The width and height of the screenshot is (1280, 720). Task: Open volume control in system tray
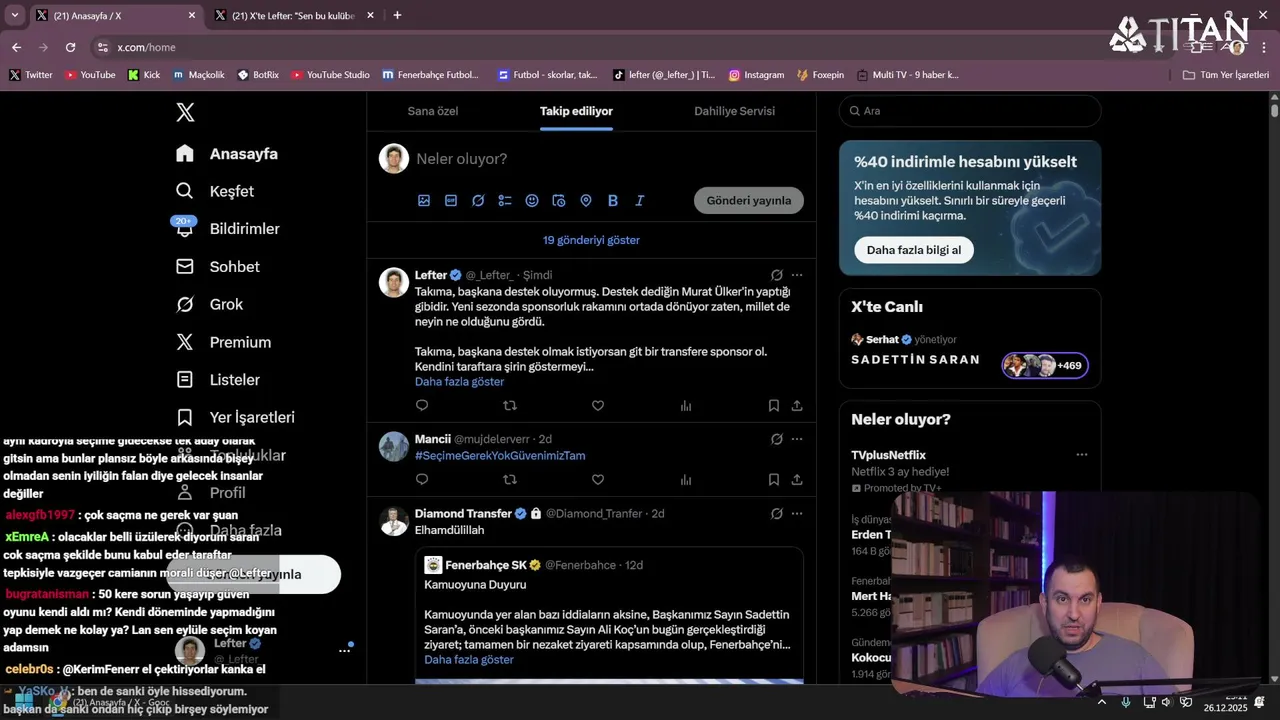click(x=1165, y=702)
